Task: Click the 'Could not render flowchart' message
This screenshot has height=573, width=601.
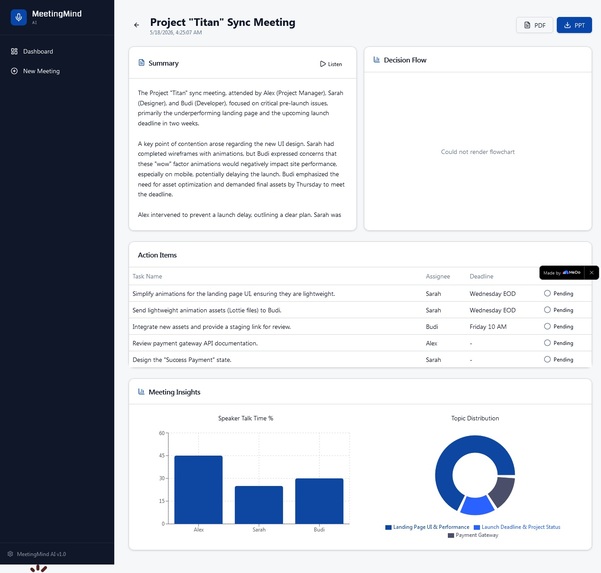Action: point(478,152)
